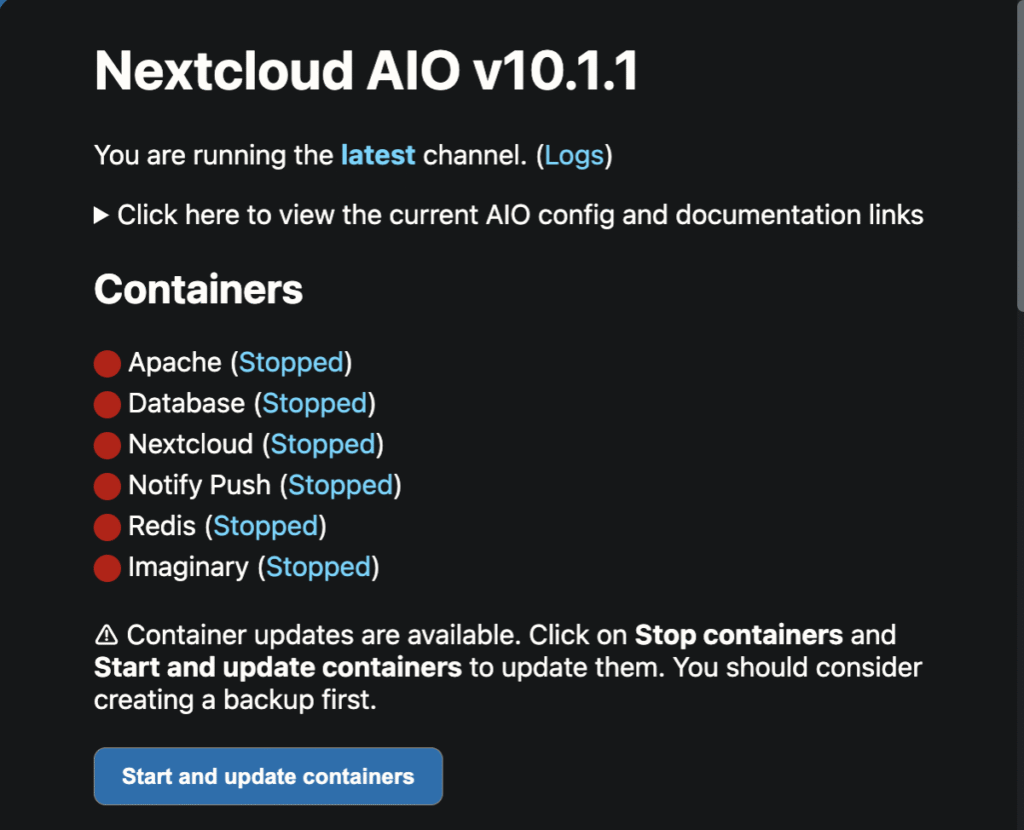The width and height of the screenshot is (1024, 830).
Task: Click the red status indicator next to Nextcloud
Action: pyautogui.click(x=107, y=446)
